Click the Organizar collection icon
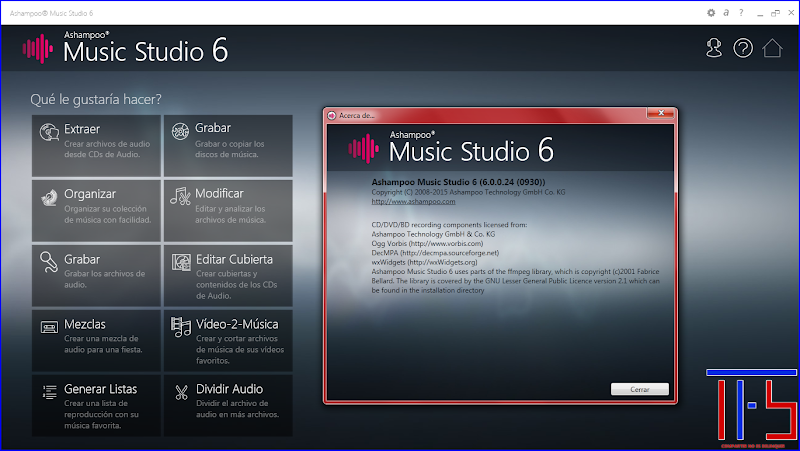Image resolution: width=800 pixels, height=451 pixels. [49, 198]
